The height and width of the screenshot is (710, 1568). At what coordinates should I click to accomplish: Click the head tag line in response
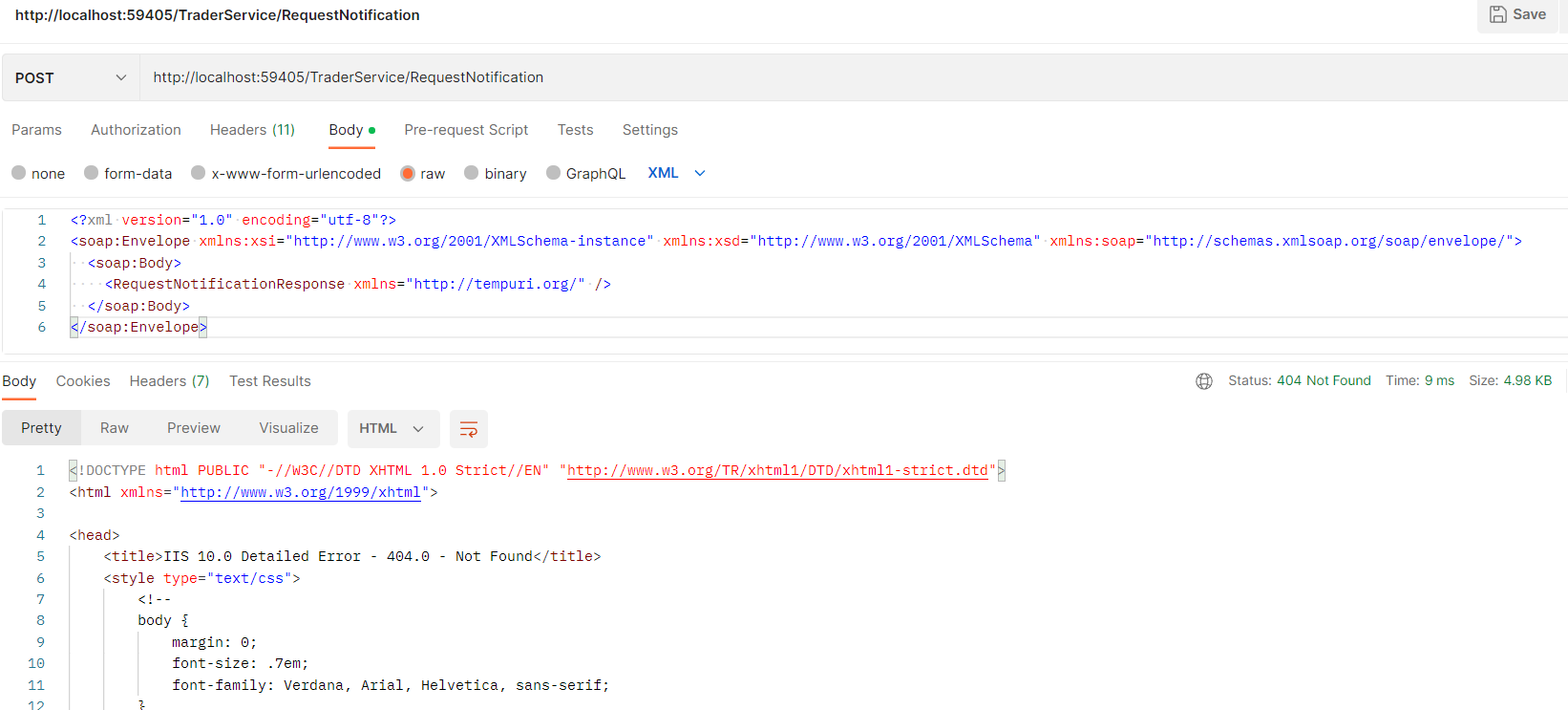click(95, 535)
